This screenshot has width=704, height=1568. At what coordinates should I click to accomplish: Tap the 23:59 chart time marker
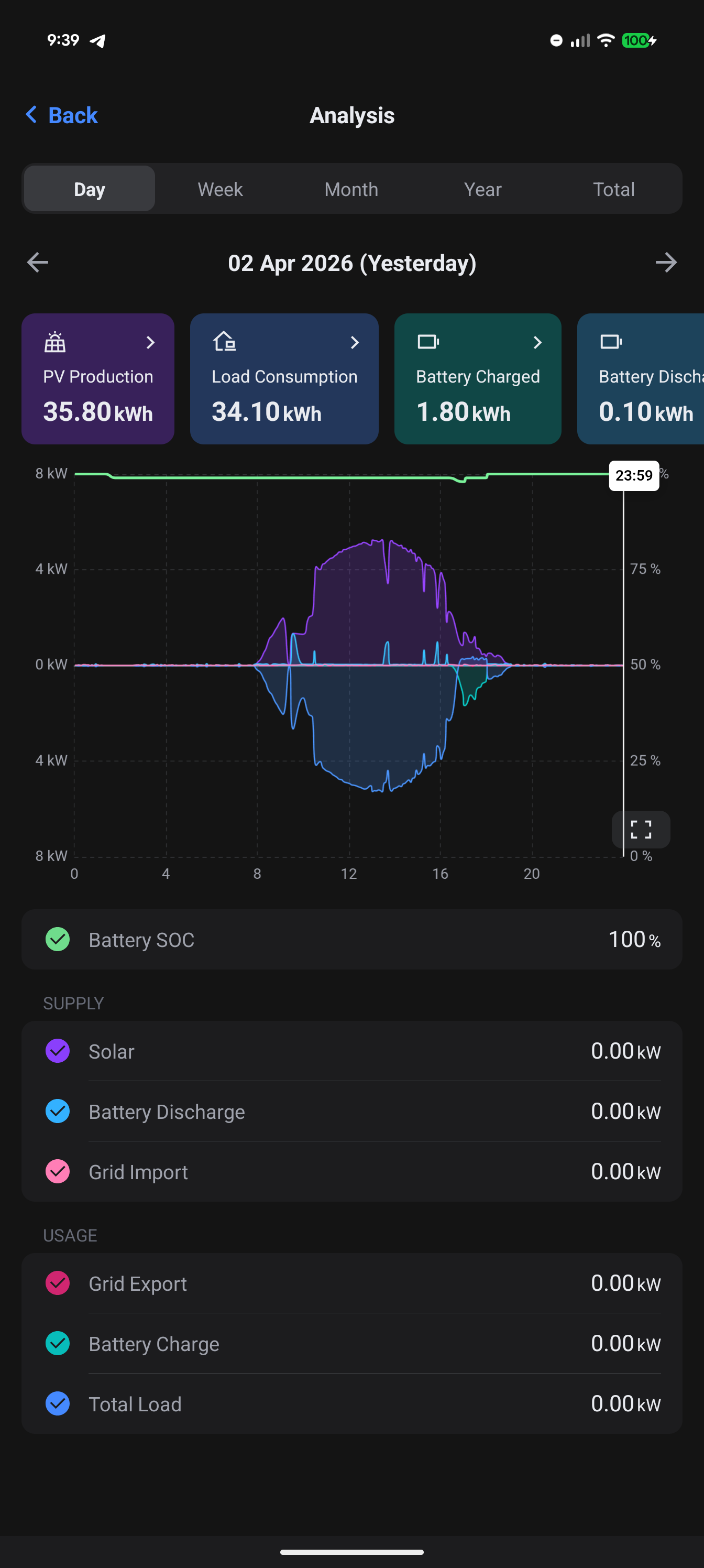pyautogui.click(x=633, y=475)
